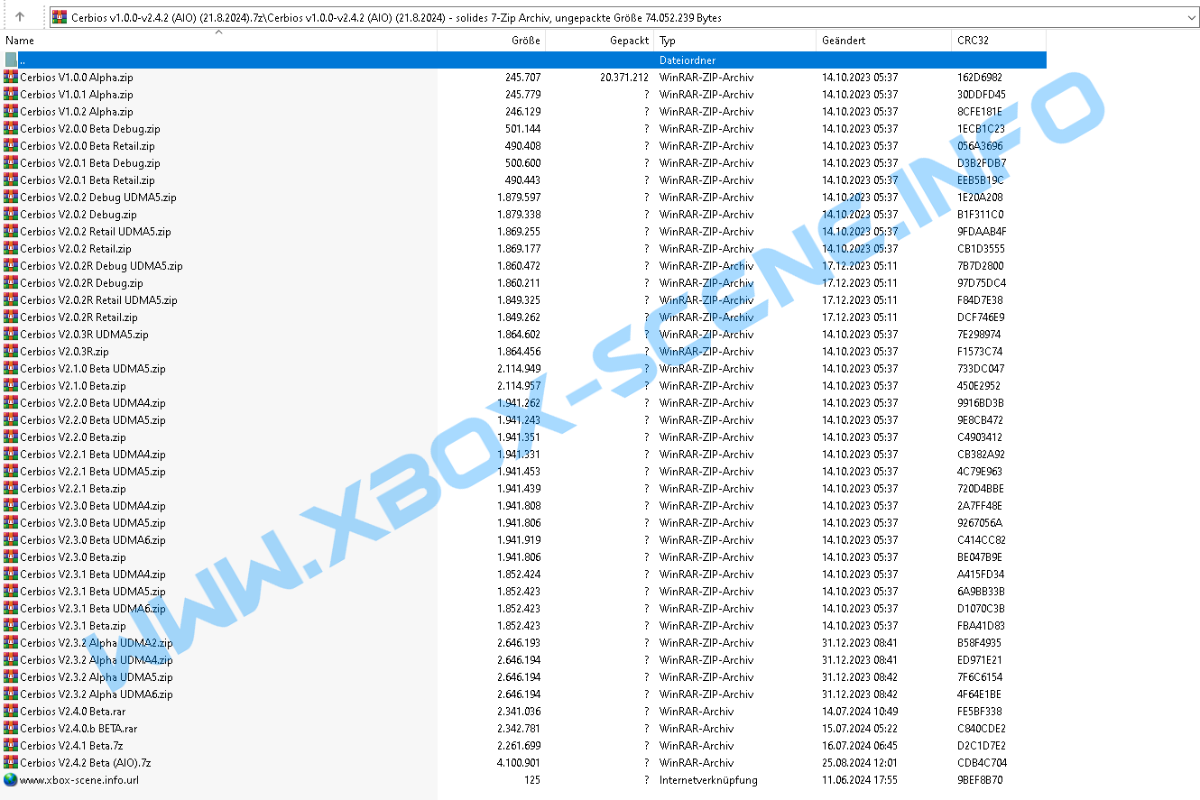1200x800 pixels.
Task: Sort by the Typ column header
Action: (x=735, y=40)
